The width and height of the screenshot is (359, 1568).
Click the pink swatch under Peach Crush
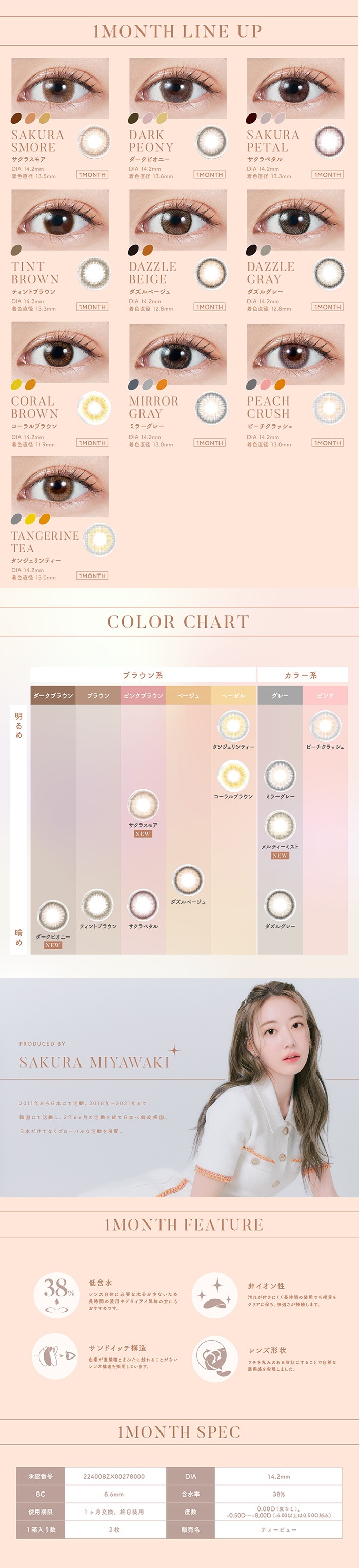coord(266,385)
